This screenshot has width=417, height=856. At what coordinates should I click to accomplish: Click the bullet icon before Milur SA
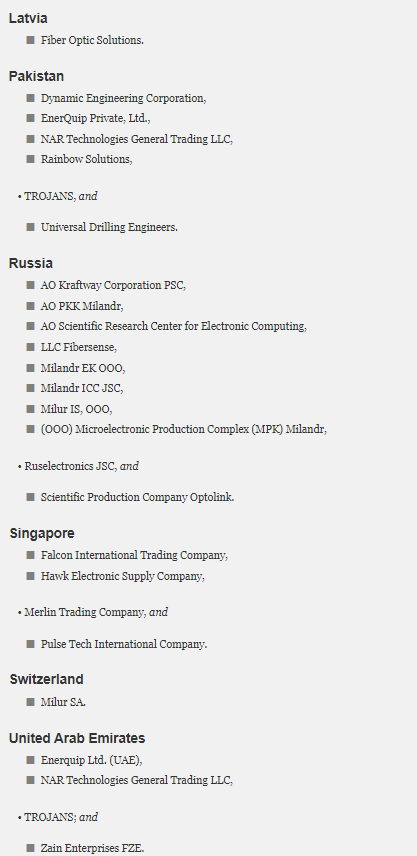coord(30,702)
